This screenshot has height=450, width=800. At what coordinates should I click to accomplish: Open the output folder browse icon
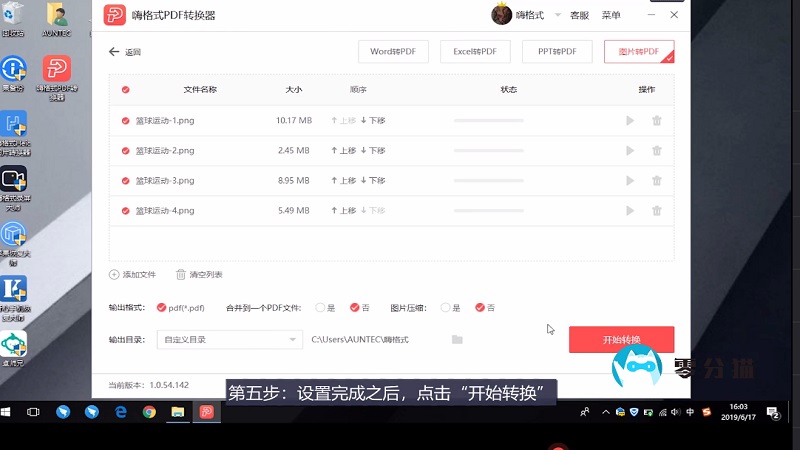(457, 340)
